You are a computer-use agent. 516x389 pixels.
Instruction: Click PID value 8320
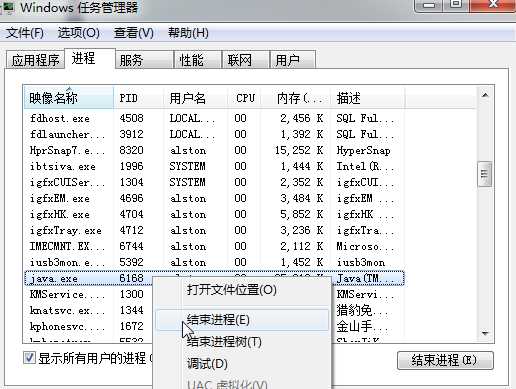point(131,150)
